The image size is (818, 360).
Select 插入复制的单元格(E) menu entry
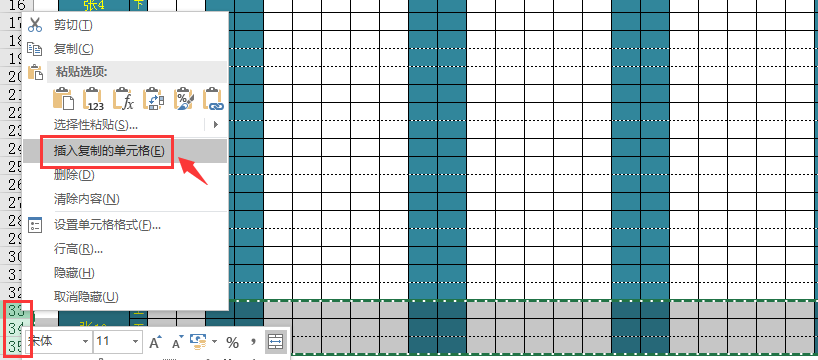[x=125, y=151]
